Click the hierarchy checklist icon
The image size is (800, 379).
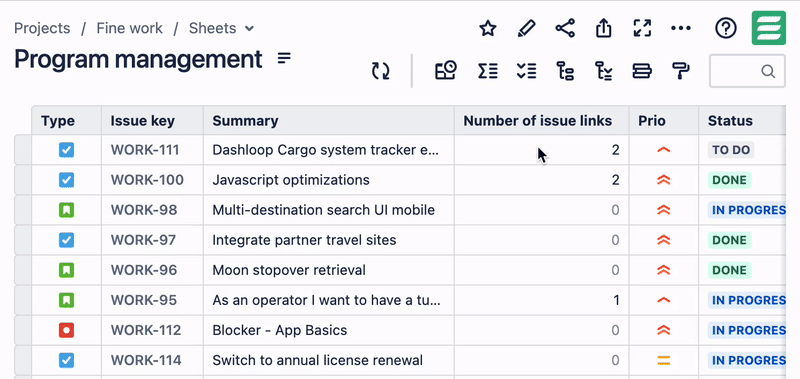(x=604, y=71)
